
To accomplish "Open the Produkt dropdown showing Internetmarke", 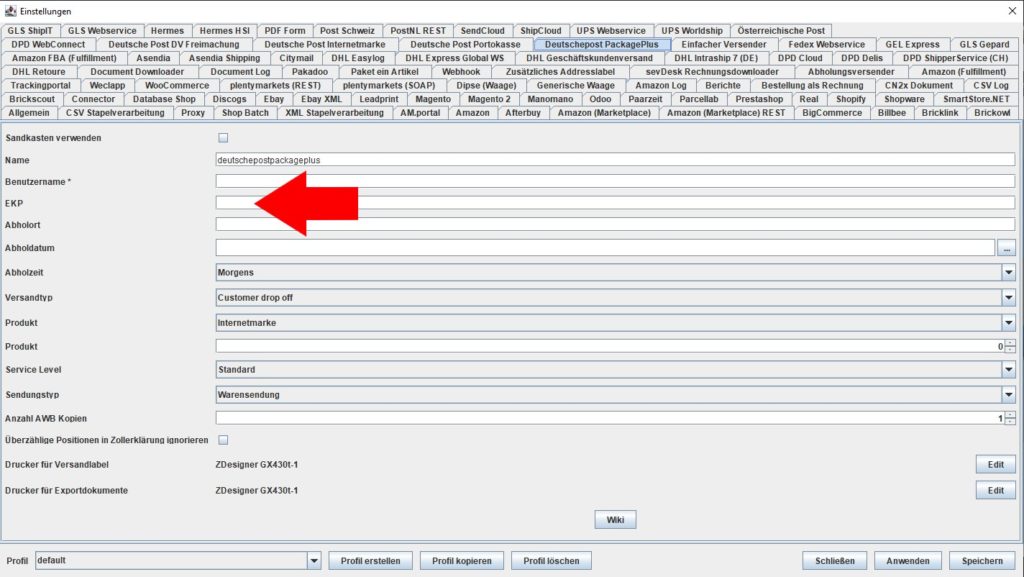I will [x=615, y=322].
